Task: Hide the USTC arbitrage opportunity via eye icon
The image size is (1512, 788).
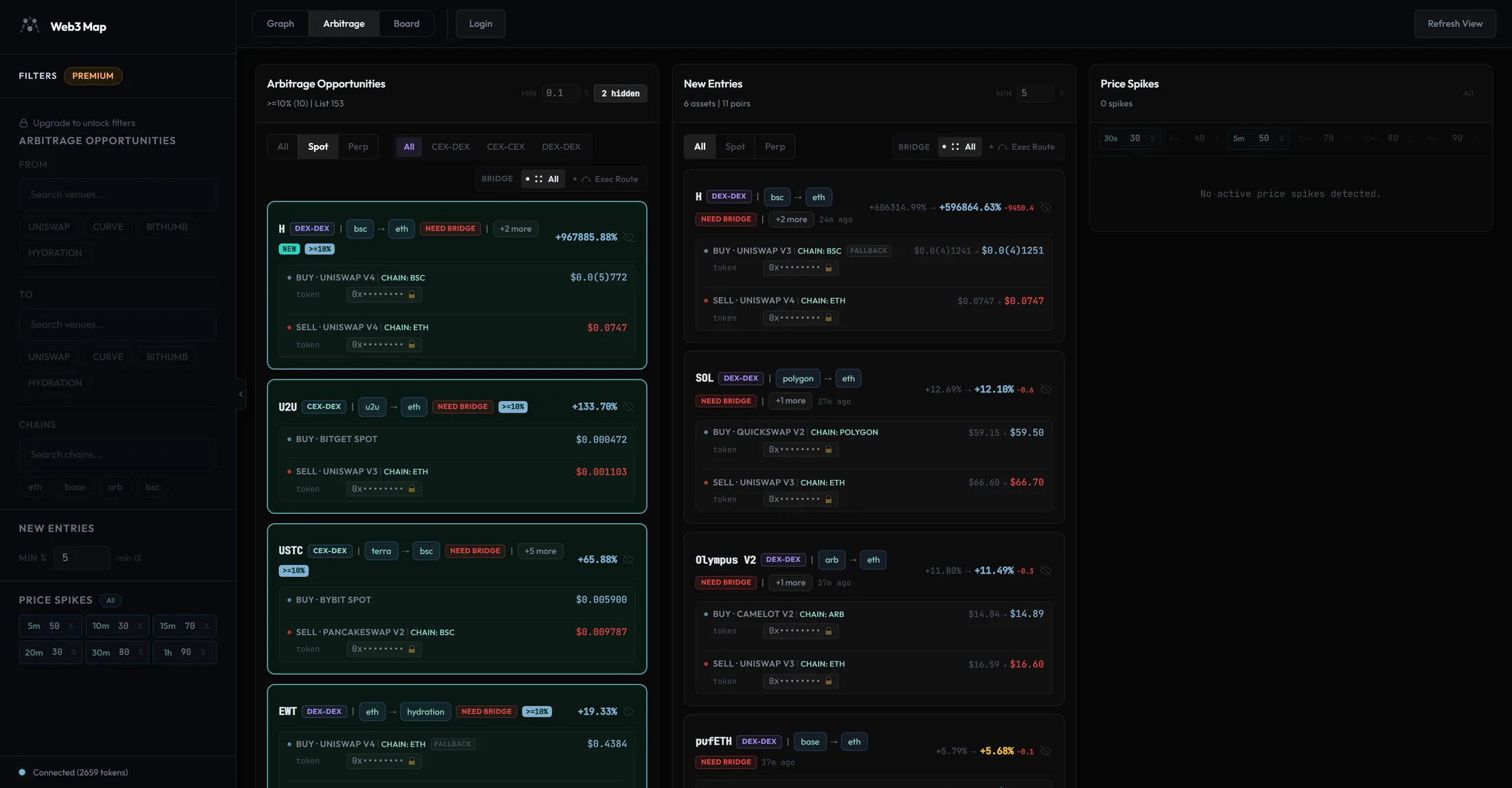Action: pyautogui.click(x=629, y=560)
